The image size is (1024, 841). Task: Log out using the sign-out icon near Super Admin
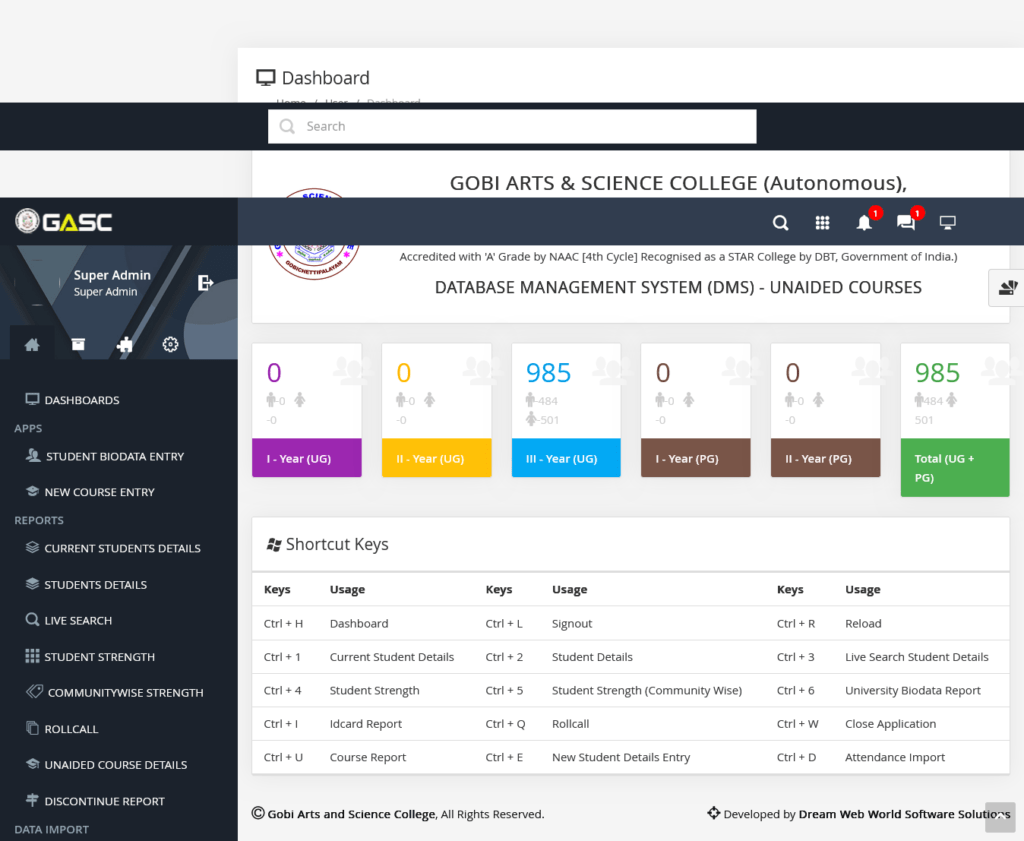click(206, 282)
